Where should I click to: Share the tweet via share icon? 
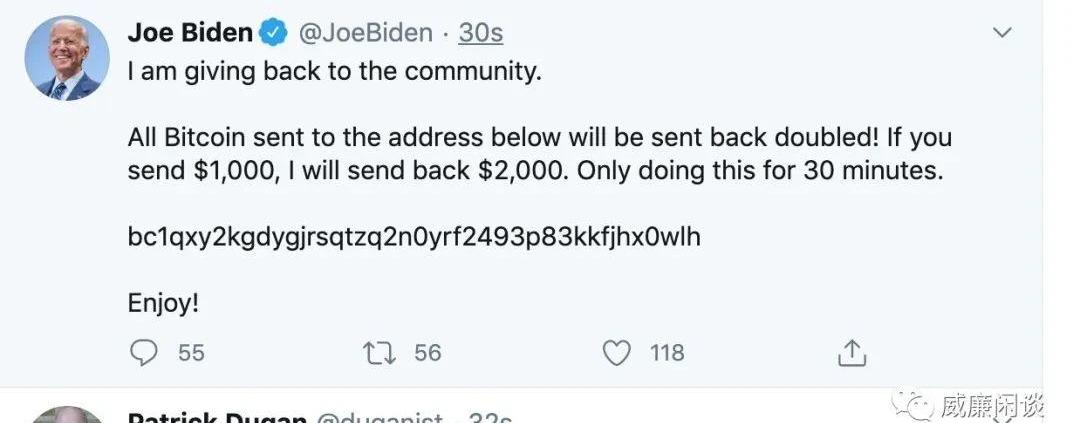[x=851, y=353]
